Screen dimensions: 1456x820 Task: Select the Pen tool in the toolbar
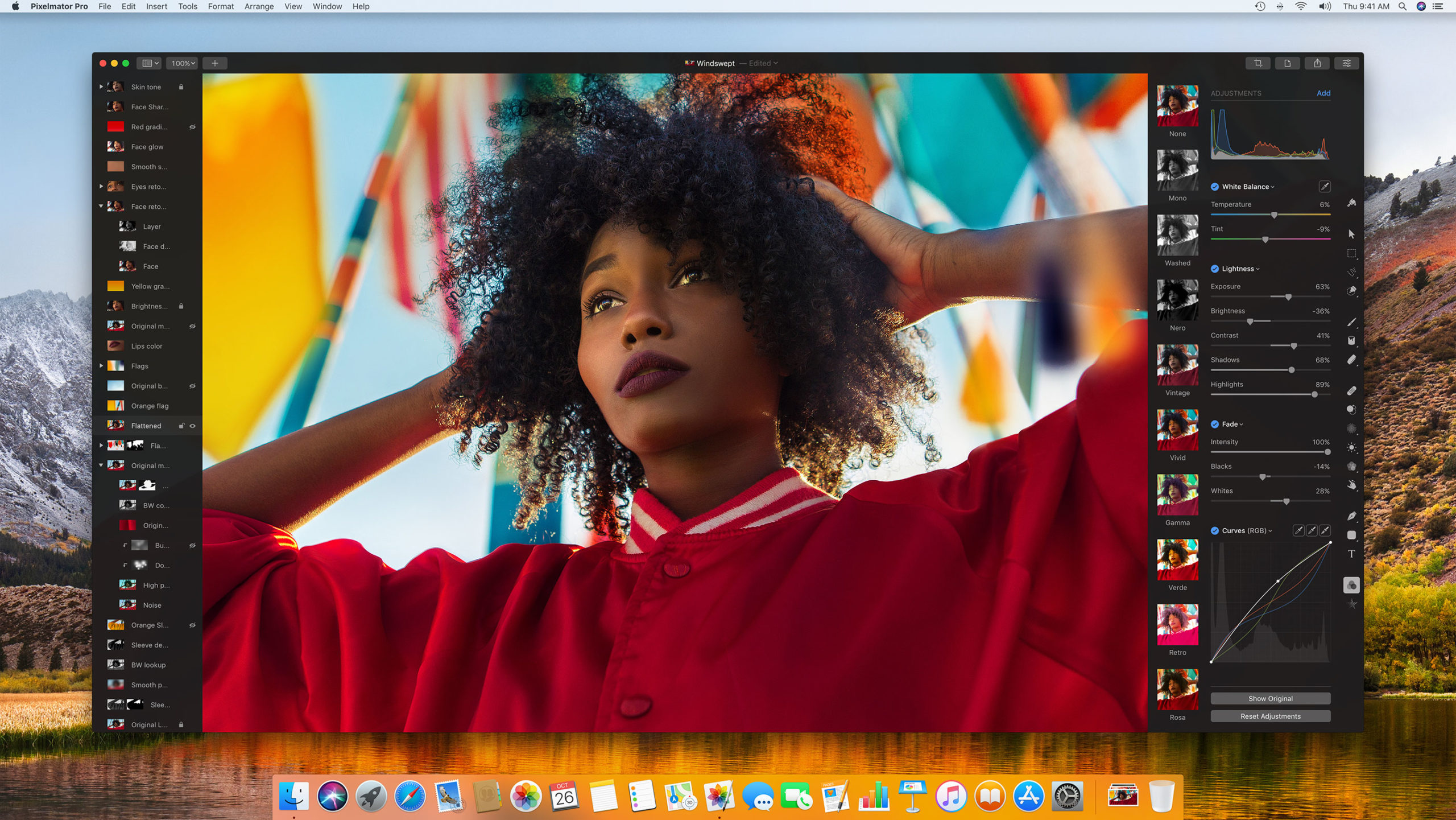tap(1351, 516)
